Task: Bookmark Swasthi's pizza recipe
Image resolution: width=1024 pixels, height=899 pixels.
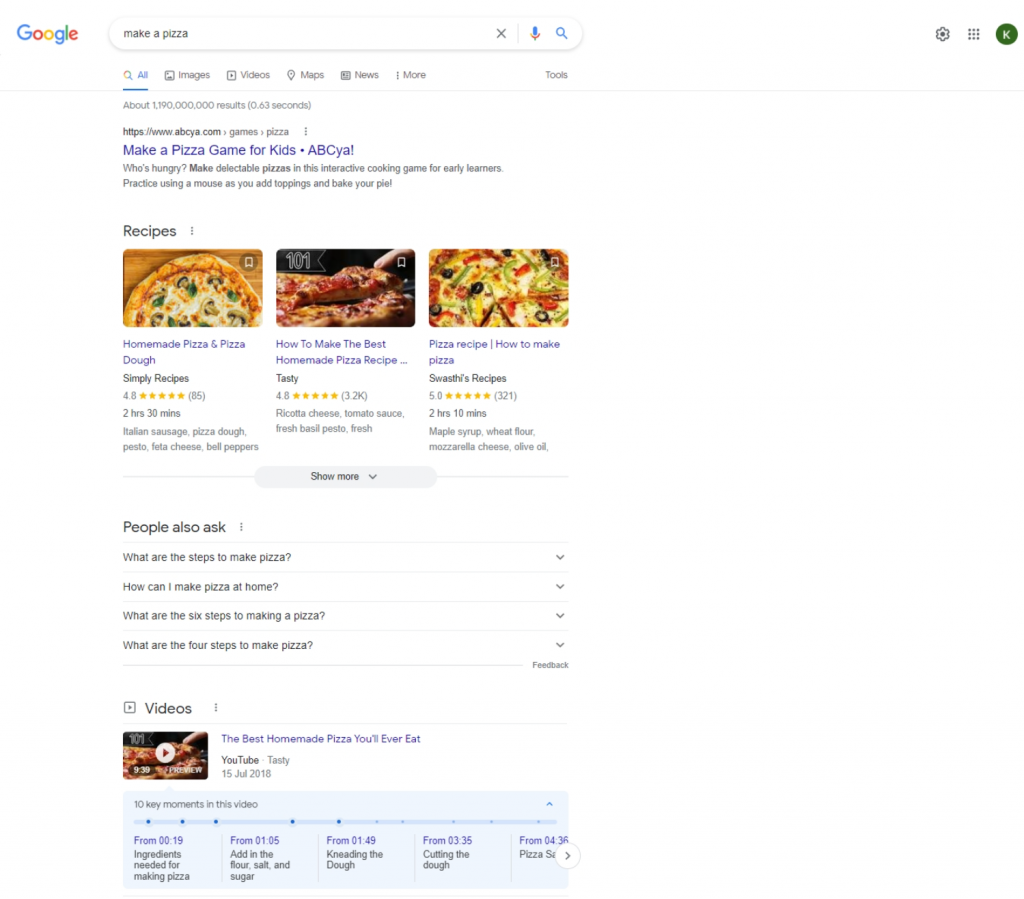Action: (554, 262)
